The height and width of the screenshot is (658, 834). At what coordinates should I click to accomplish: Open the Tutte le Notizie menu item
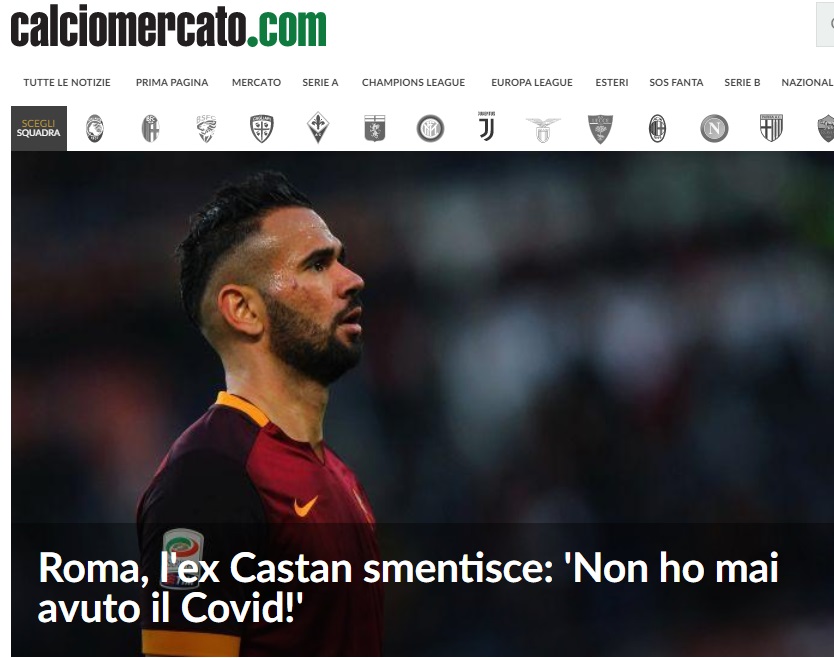[x=67, y=82]
